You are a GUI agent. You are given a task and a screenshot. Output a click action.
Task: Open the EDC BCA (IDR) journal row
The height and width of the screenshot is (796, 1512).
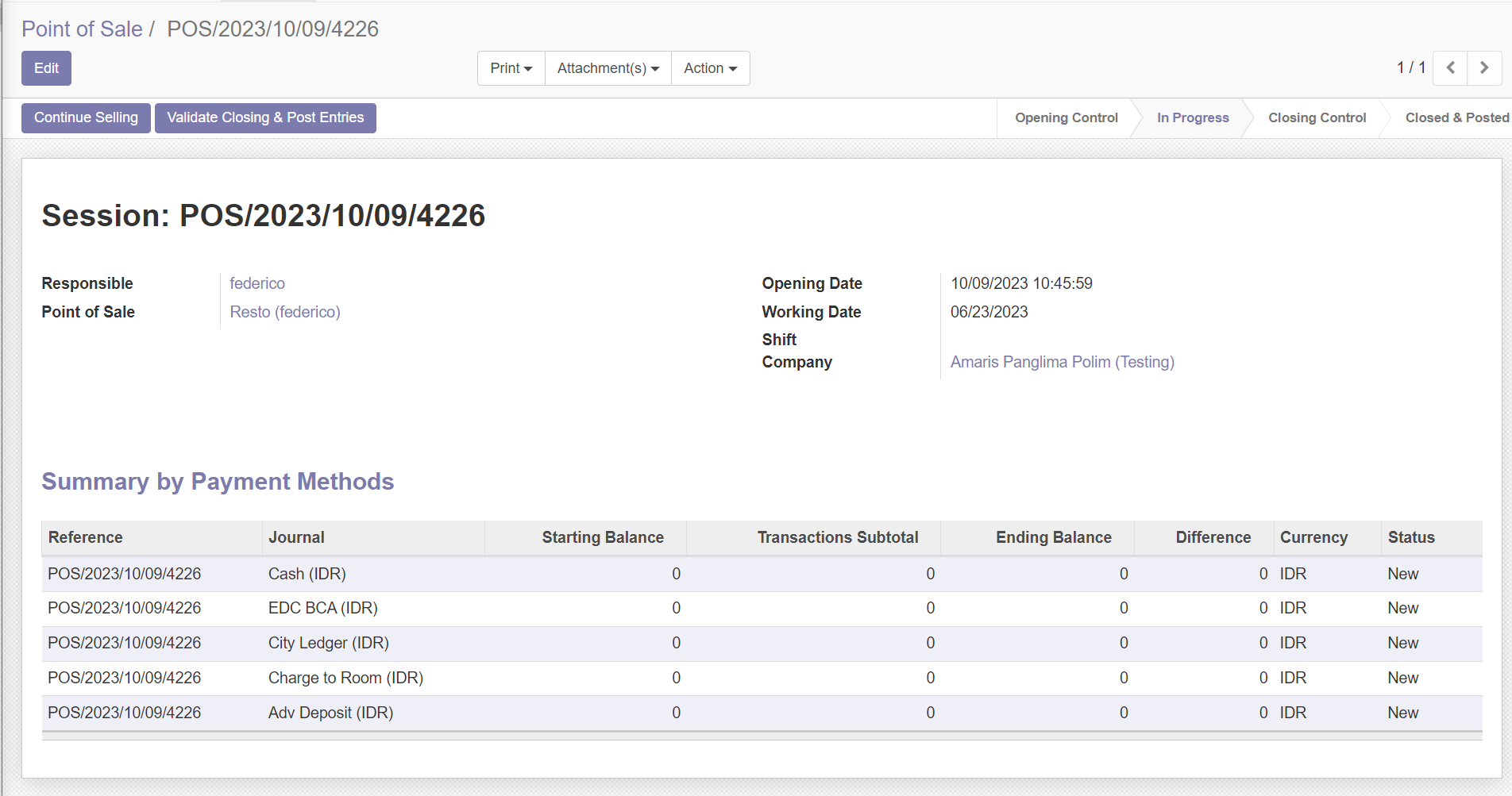pos(762,609)
